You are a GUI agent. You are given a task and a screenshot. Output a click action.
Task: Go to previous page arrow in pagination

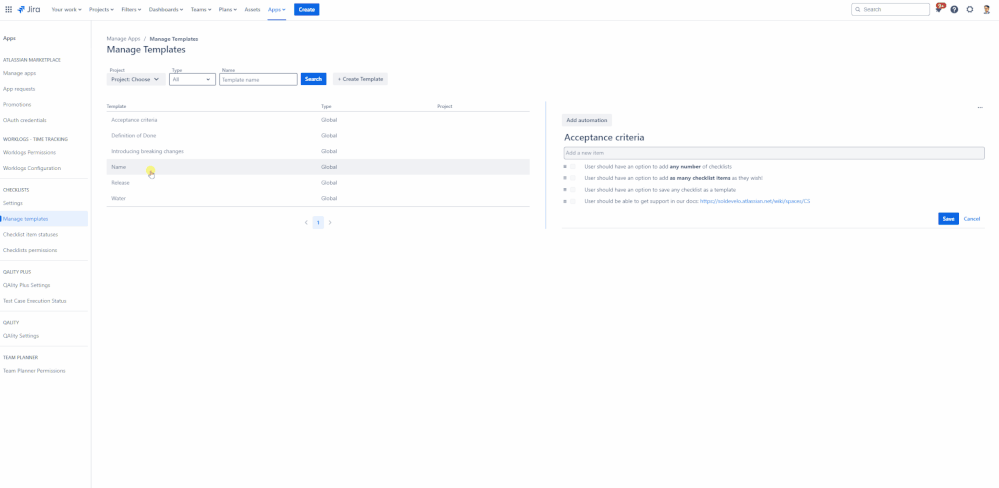[306, 222]
